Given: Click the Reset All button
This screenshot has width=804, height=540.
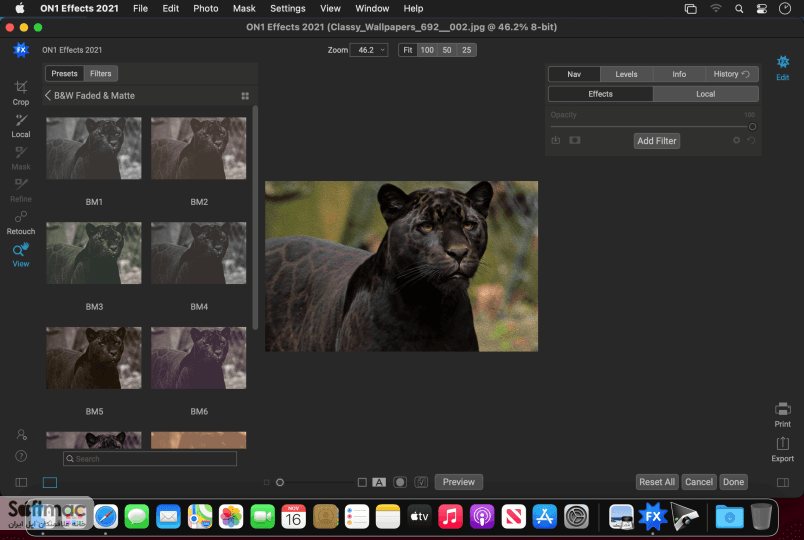Looking at the screenshot, I should tap(657, 482).
